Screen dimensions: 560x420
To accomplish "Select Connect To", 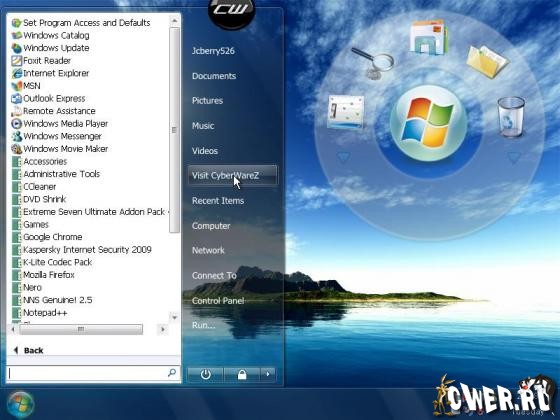I will tap(214, 275).
